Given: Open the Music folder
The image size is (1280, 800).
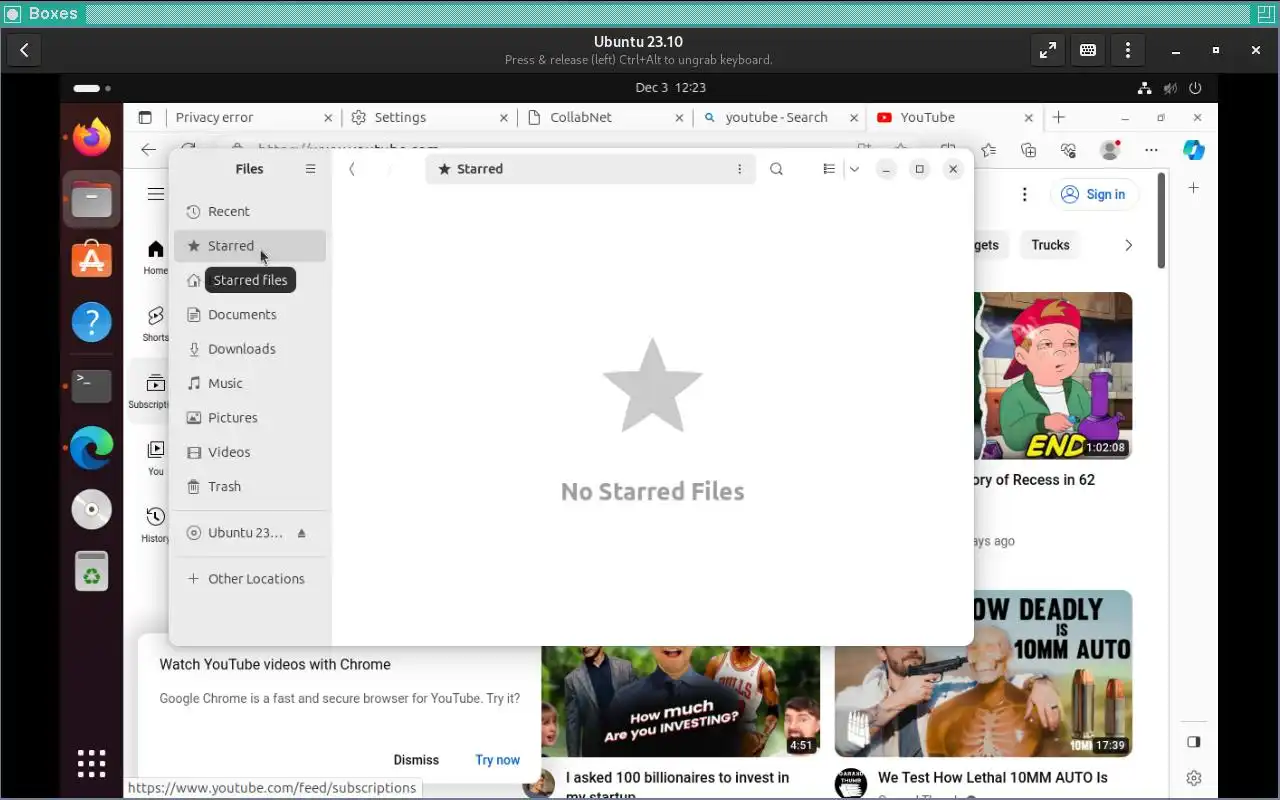Looking at the screenshot, I should pos(250,383).
